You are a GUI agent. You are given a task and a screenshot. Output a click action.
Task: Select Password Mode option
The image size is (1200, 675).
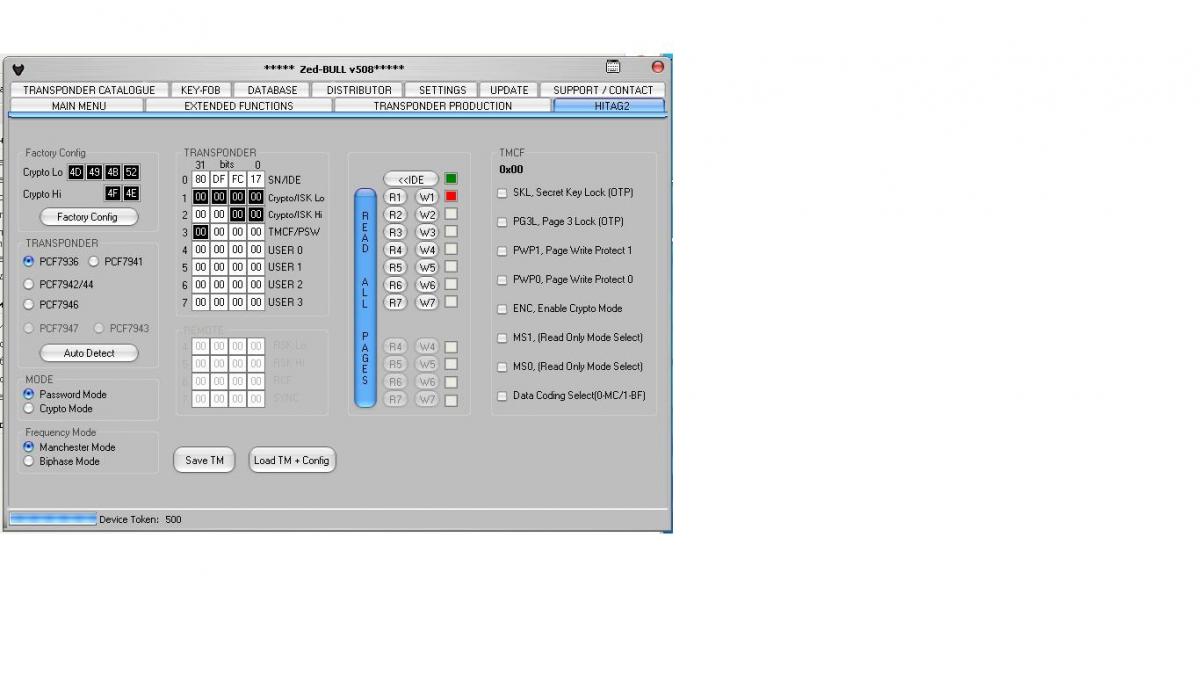[x=28, y=394]
